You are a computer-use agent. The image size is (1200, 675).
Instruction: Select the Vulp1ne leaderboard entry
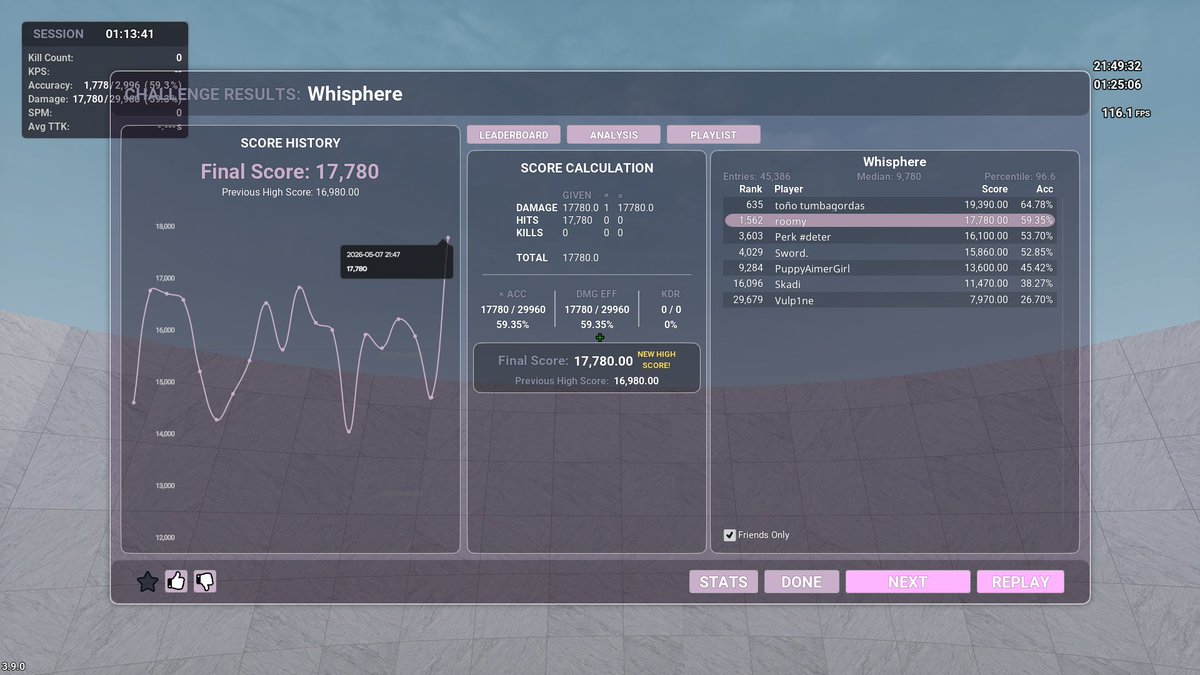pos(890,300)
